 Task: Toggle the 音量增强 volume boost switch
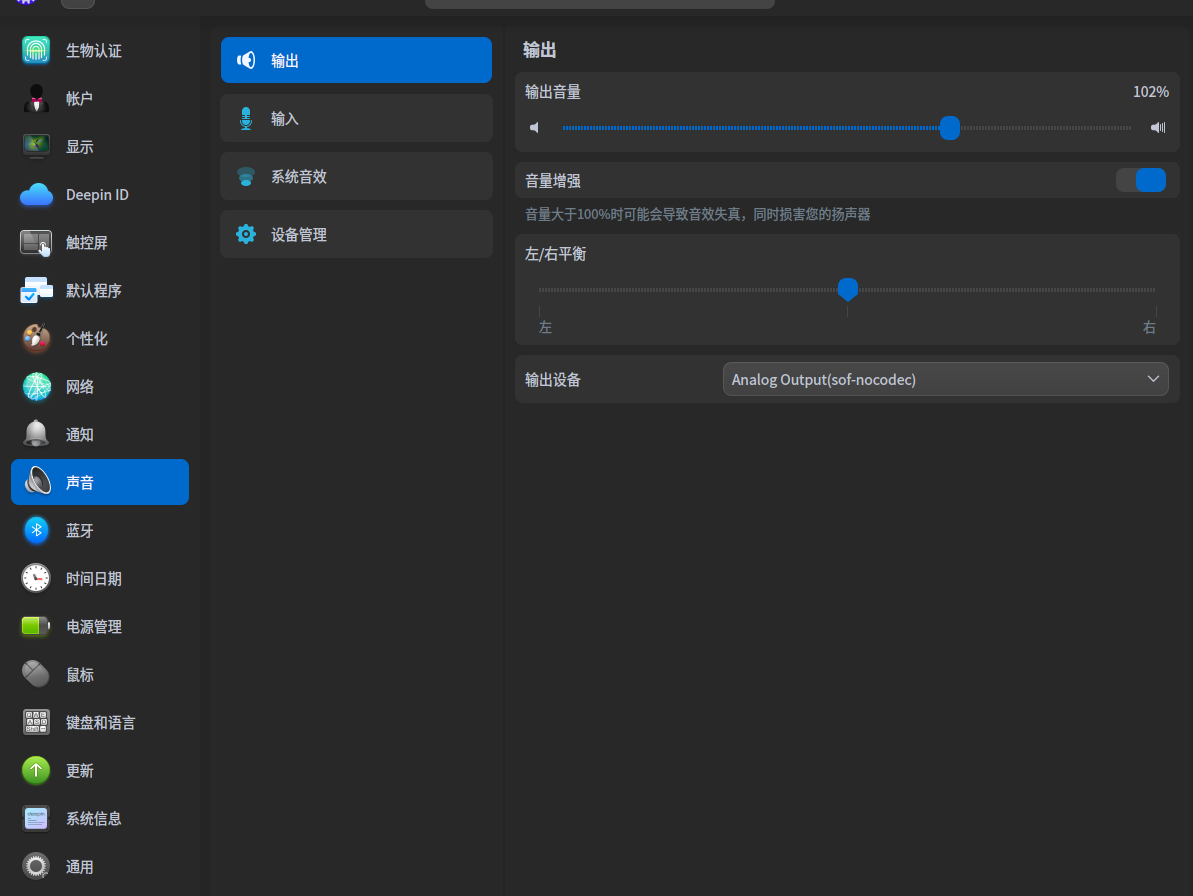(x=1141, y=180)
